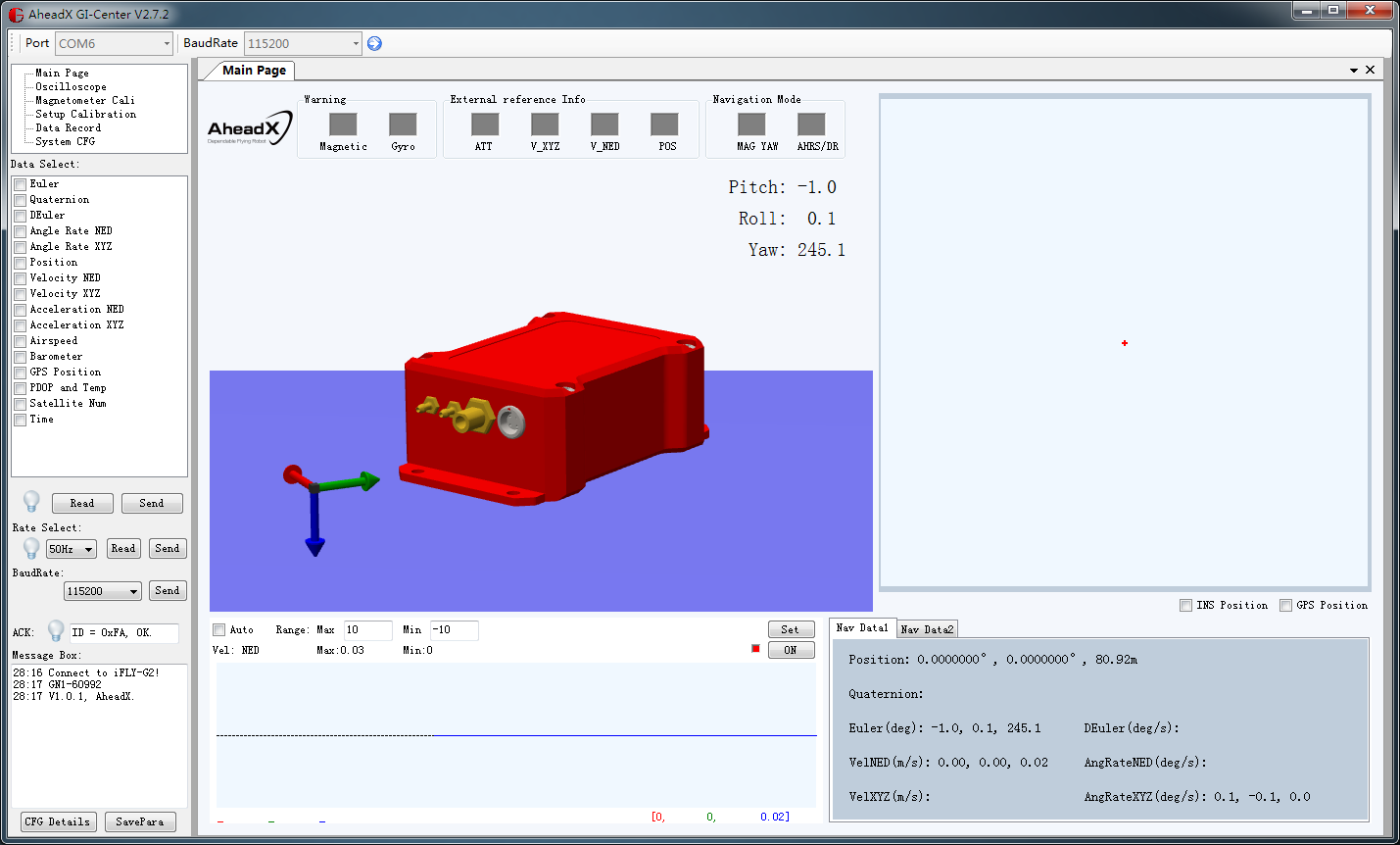Image resolution: width=1400 pixels, height=845 pixels.
Task: Click the V_XYZ reference indicator
Action: 545,124
